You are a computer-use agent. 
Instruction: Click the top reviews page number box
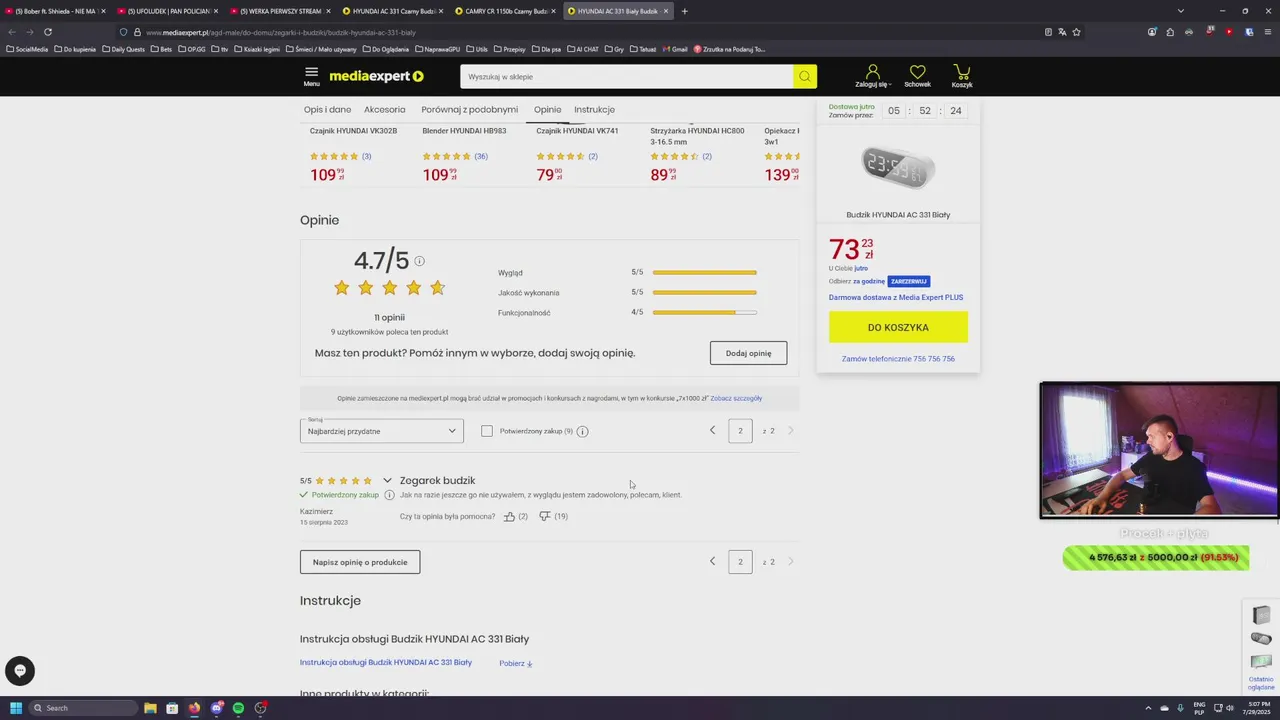pos(740,431)
